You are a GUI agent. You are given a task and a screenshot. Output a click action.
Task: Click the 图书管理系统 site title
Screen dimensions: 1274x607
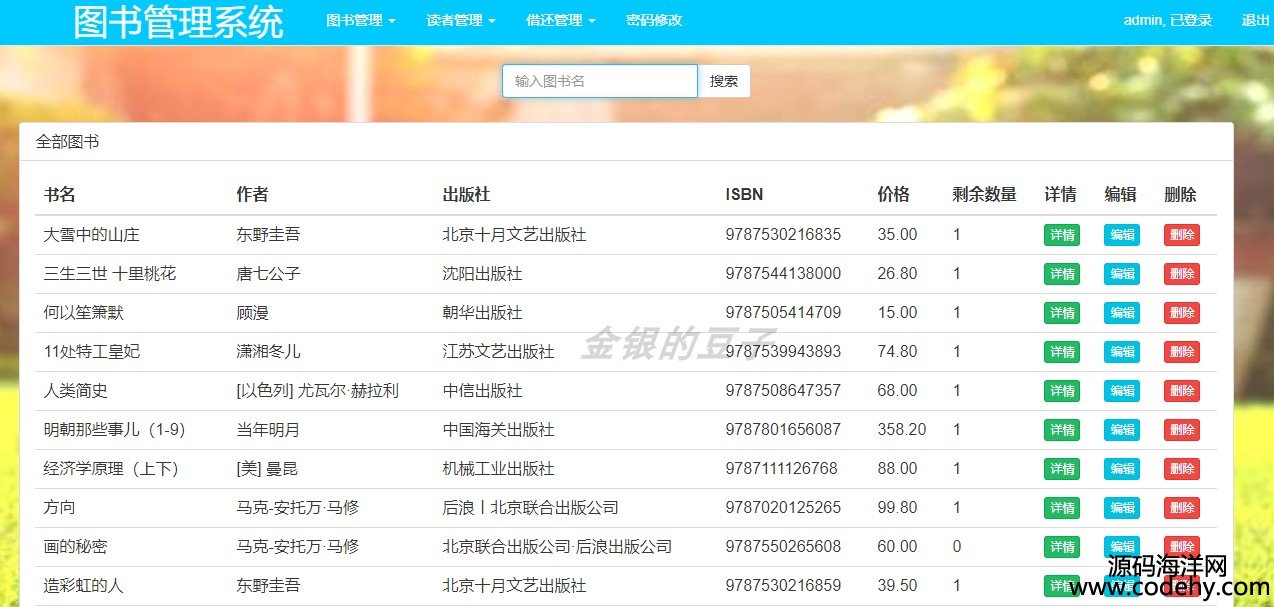(x=179, y=22)
